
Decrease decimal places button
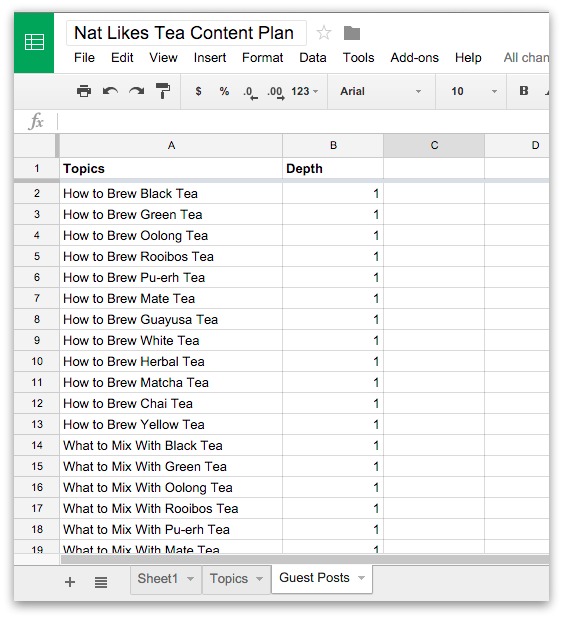coord(250,93)
